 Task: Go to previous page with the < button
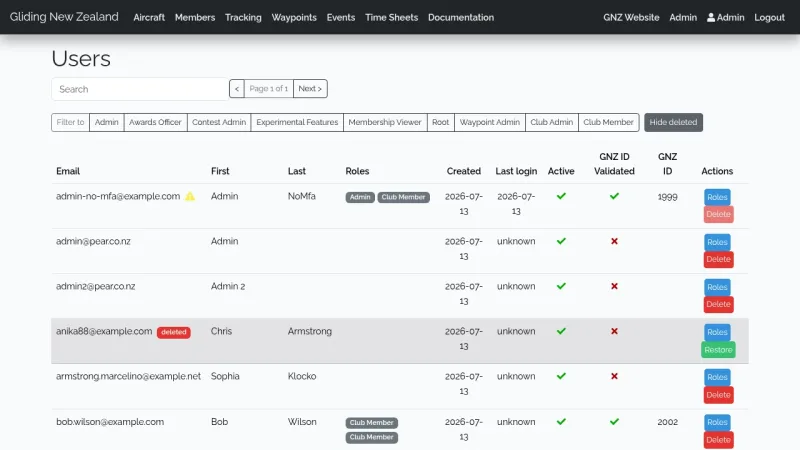[237, 89]
